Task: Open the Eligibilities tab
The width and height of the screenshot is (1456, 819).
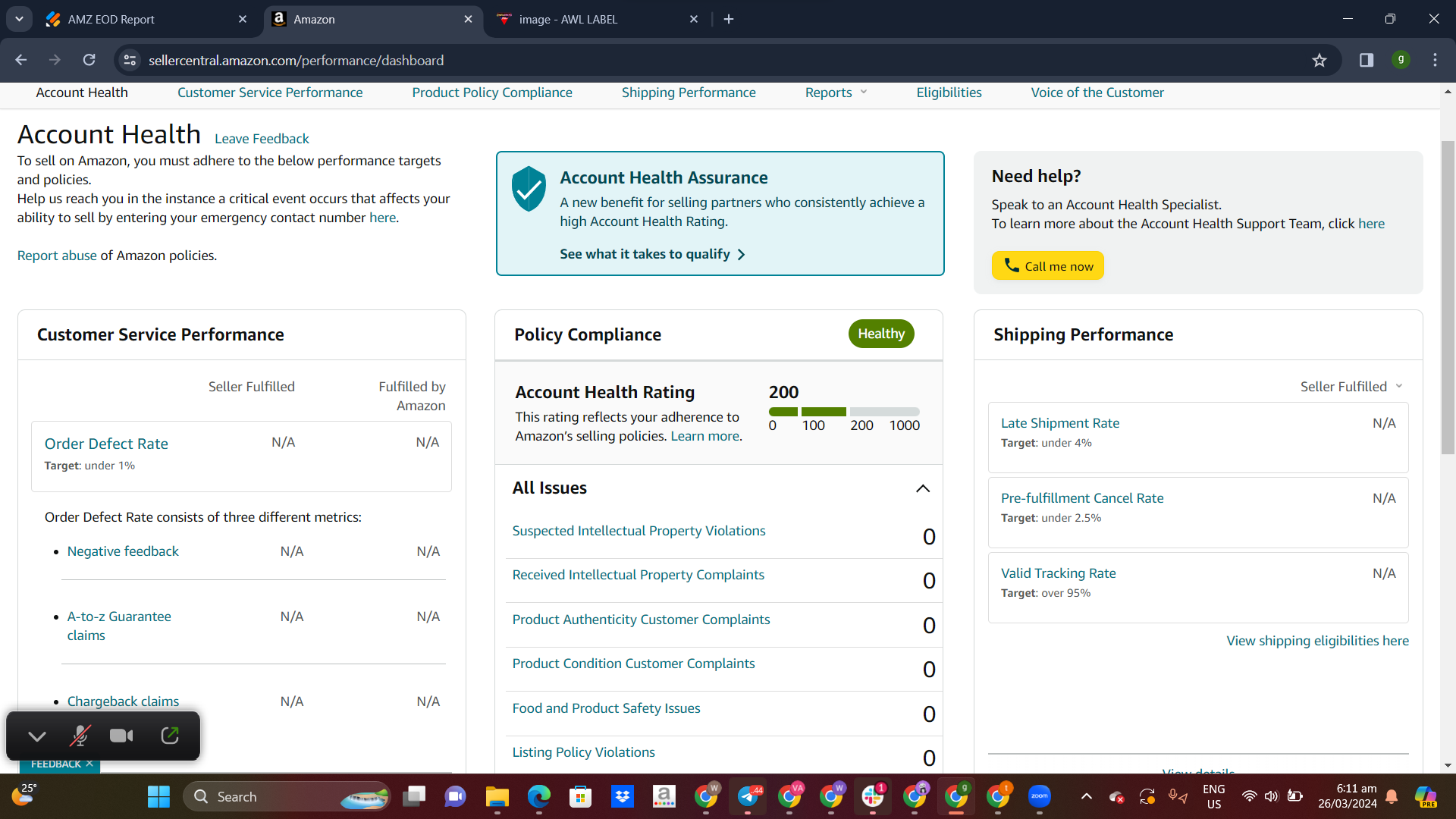Action: click(x=949, y=93)
